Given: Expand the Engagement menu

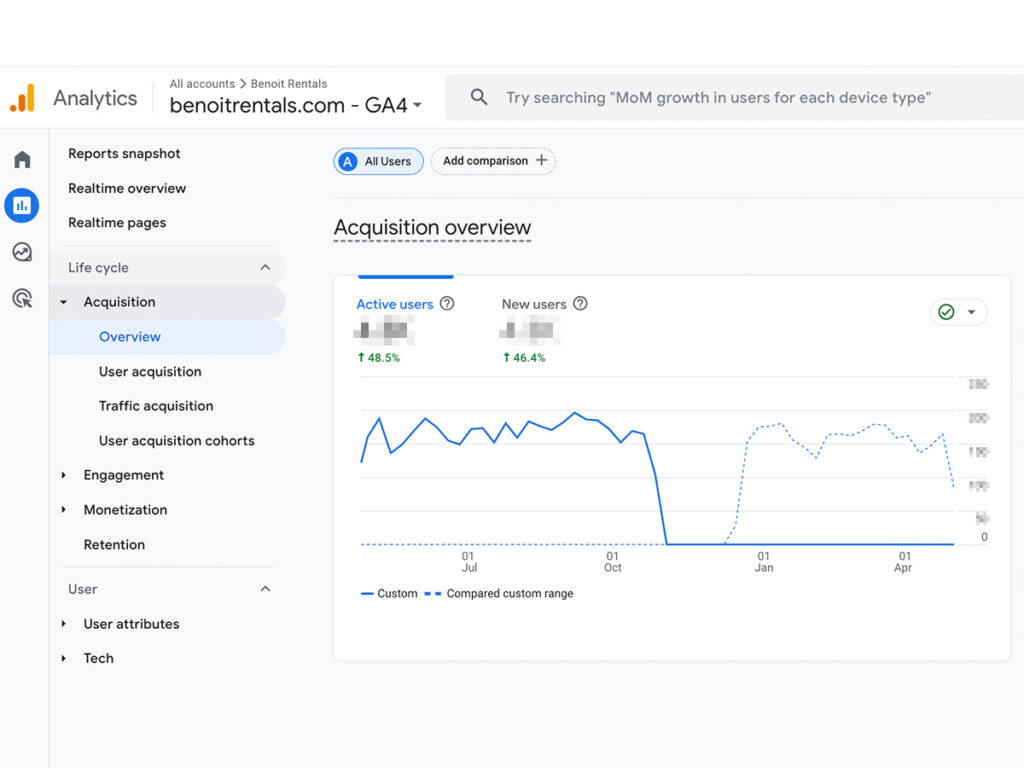Looking at the screenshot, I should point(123,475).
